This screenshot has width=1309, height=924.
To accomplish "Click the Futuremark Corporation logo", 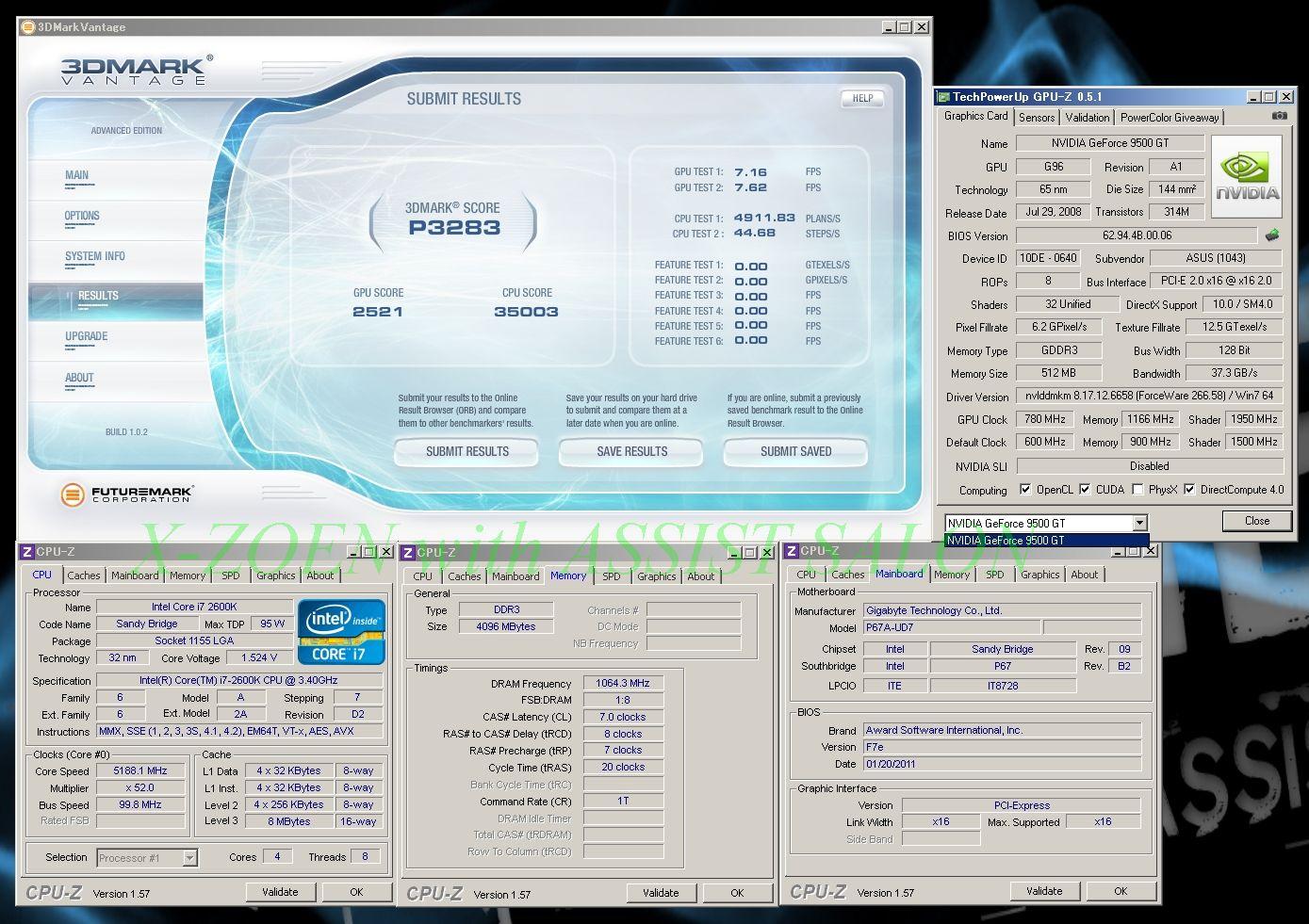I will pos(127,494).
